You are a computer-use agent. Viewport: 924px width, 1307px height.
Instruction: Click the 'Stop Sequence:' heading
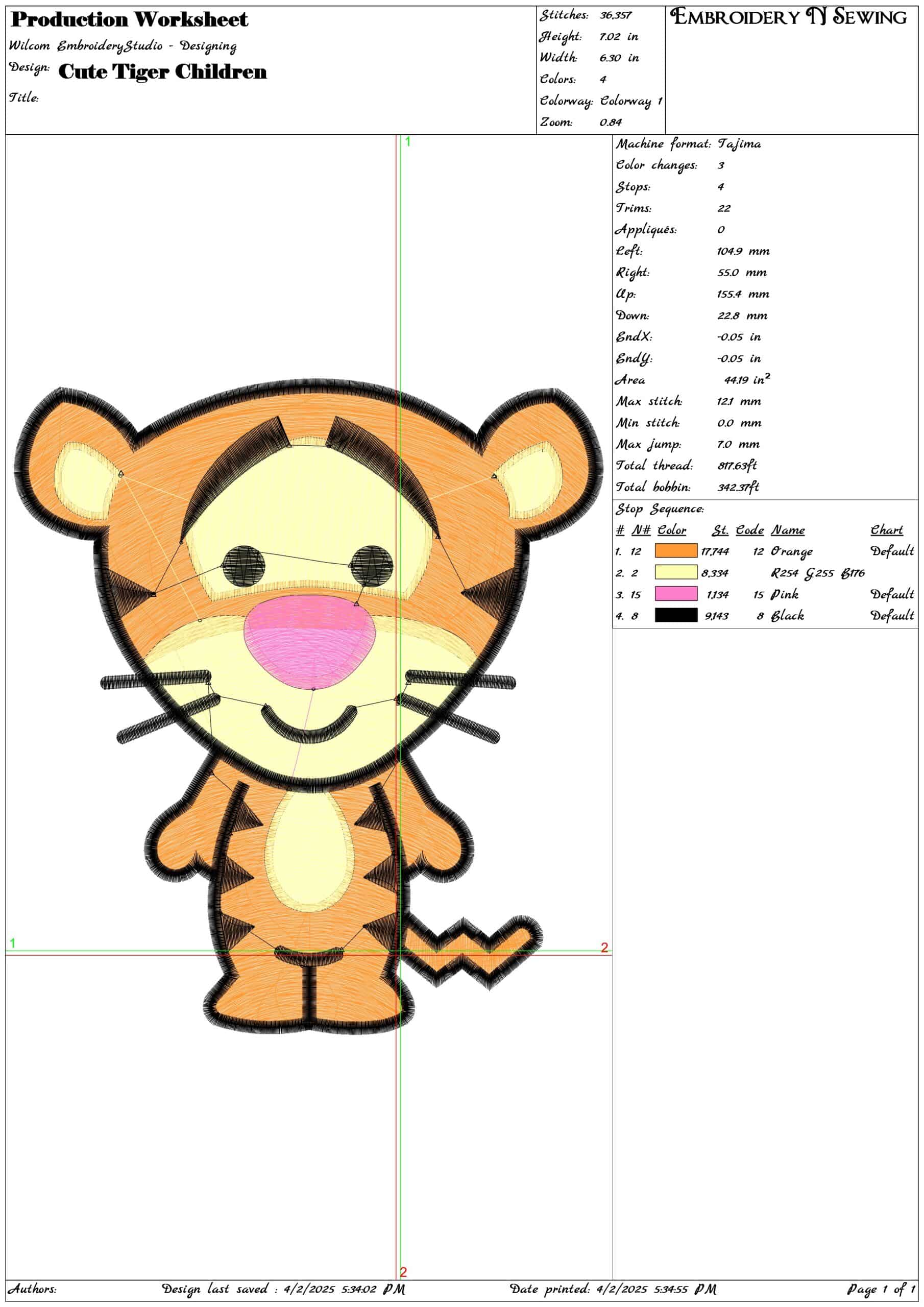660,509
